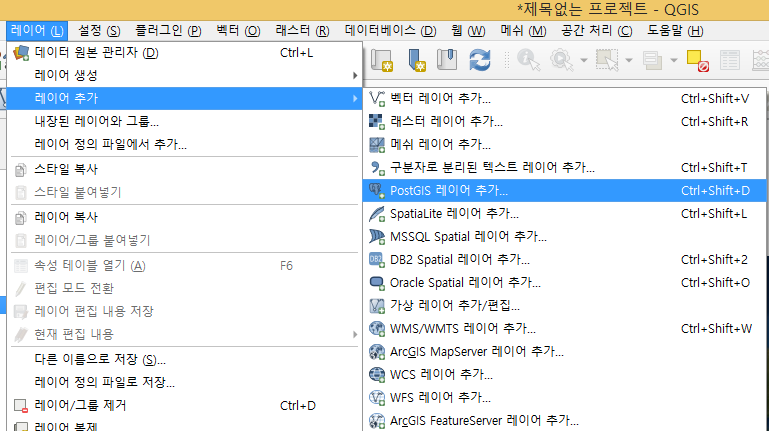The height and width of the screenshot is (431, 769).
Task: Click 가상 레이어 추가/편집 entry
Action: (565, 305)
